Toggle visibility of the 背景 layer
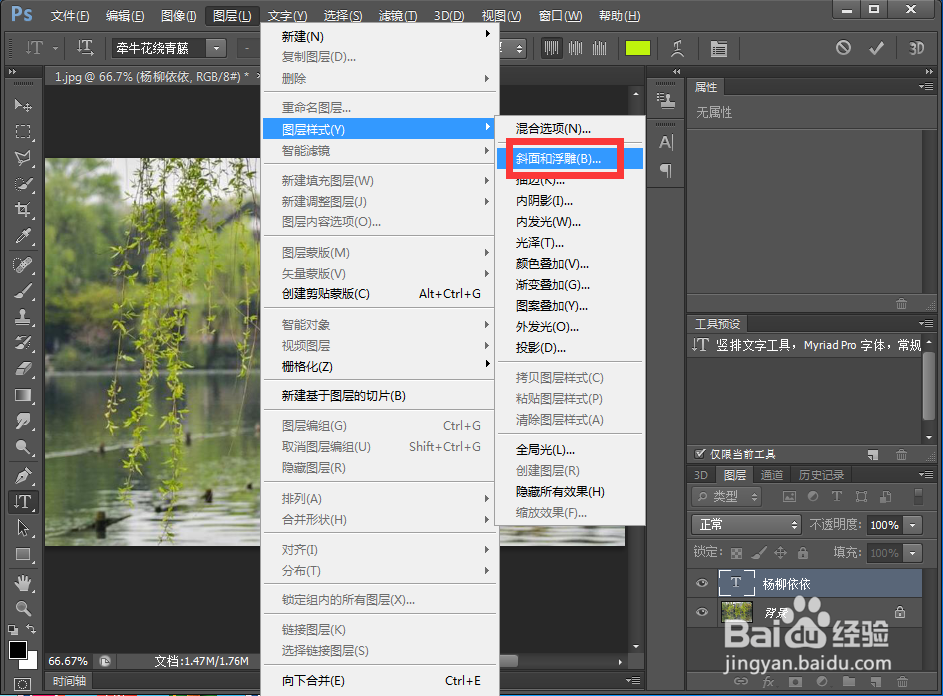943x696 pixels. coord(701,612)
